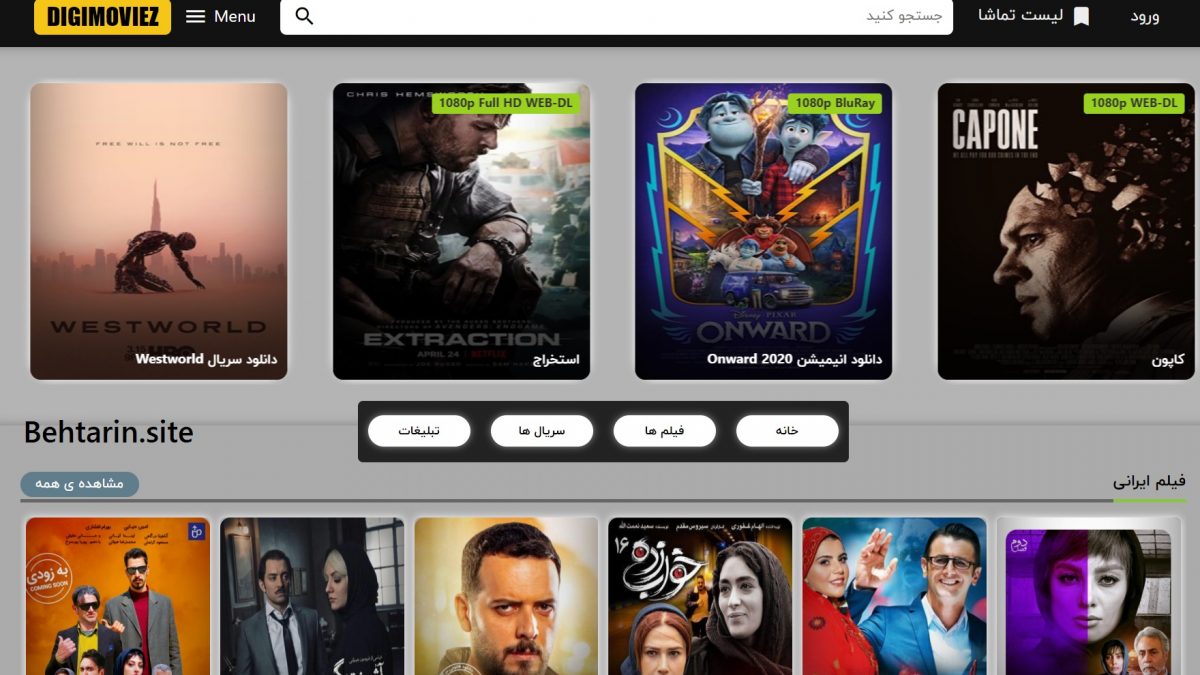This screenshot has width=1200, height=675.
Task: Click the search magnifier icon
Action: 305,16
